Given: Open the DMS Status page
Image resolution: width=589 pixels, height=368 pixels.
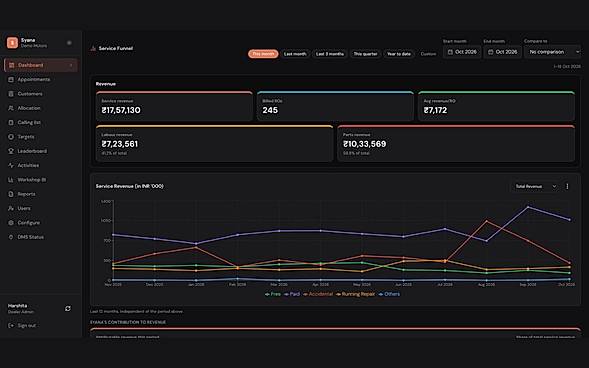Looking at the screenshot, I should coord(41,237).
